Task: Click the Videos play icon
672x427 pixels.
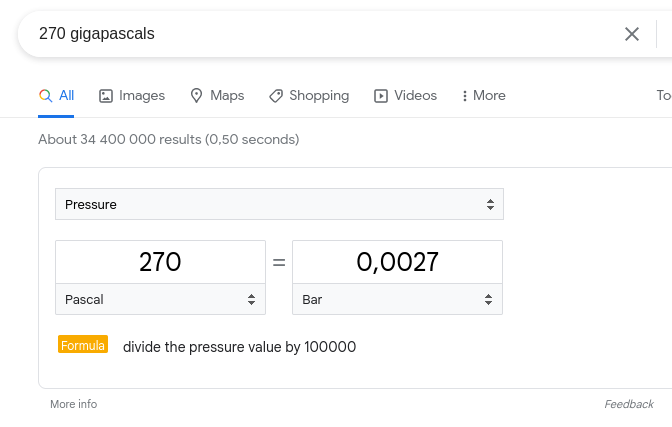Action: pyautogui.click(x=381, y=96)
